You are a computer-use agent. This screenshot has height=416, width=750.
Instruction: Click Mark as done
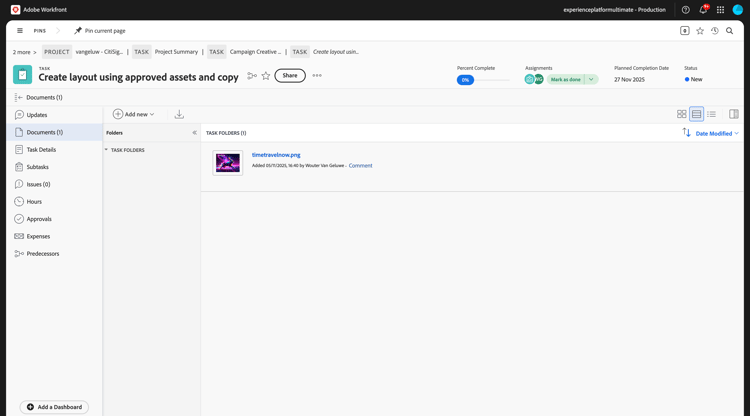[x=565, y=79]
